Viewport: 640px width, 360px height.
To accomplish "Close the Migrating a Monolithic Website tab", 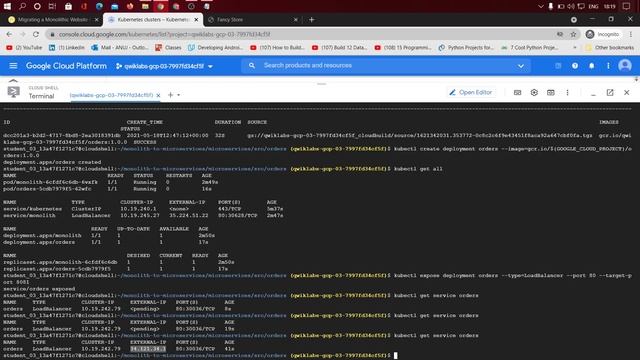I will (97, 20).
